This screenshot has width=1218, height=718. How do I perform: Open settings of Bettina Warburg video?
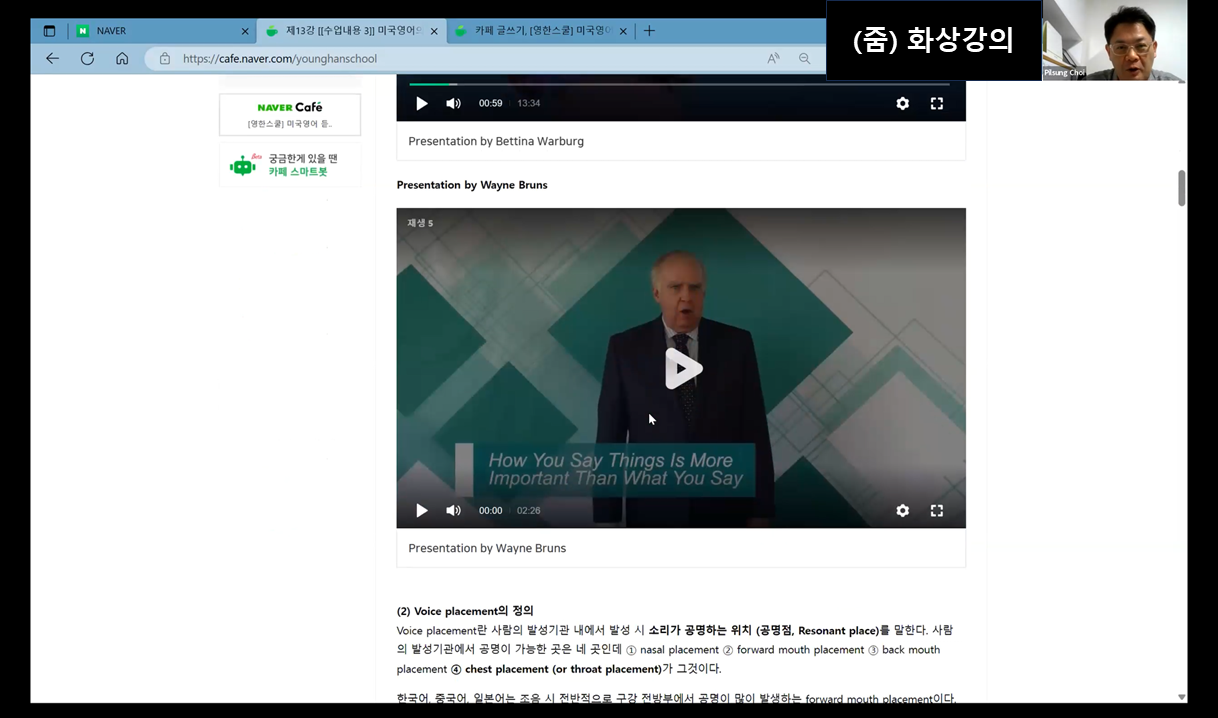902,103
